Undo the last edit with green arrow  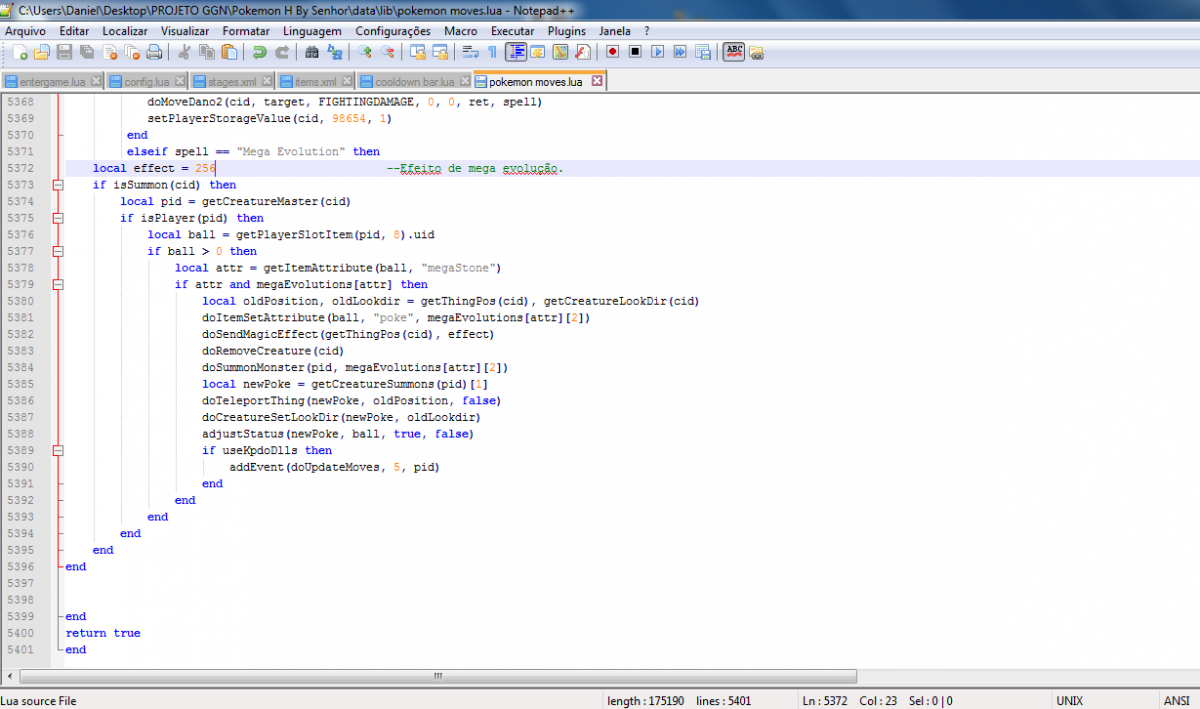click(x=259, y=51)
